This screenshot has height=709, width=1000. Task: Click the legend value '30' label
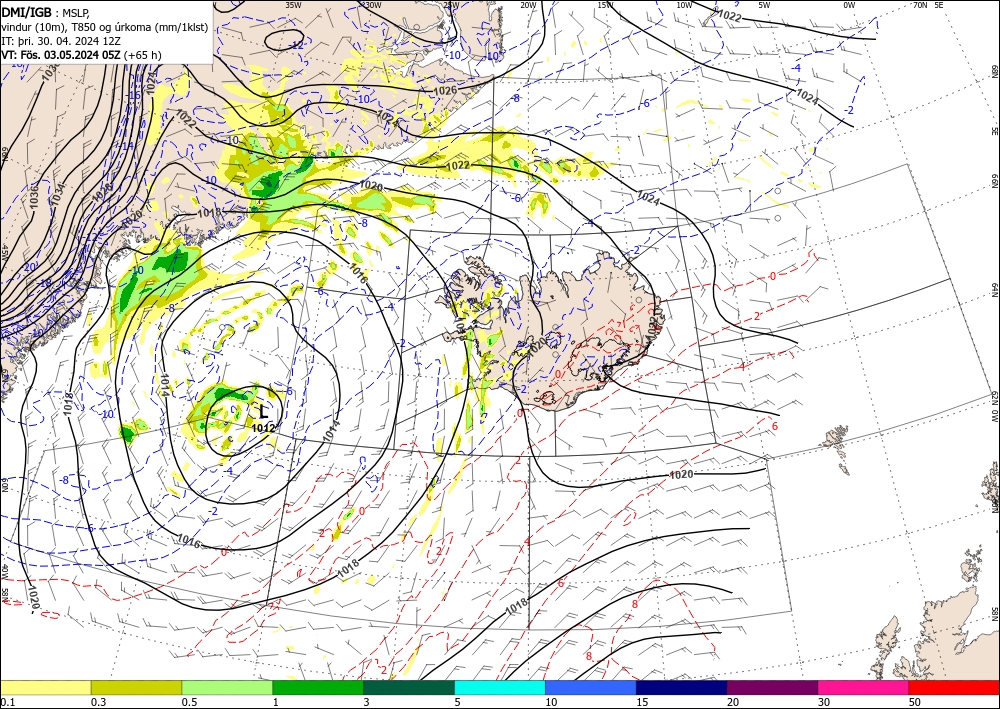click(x=824, y=702)
